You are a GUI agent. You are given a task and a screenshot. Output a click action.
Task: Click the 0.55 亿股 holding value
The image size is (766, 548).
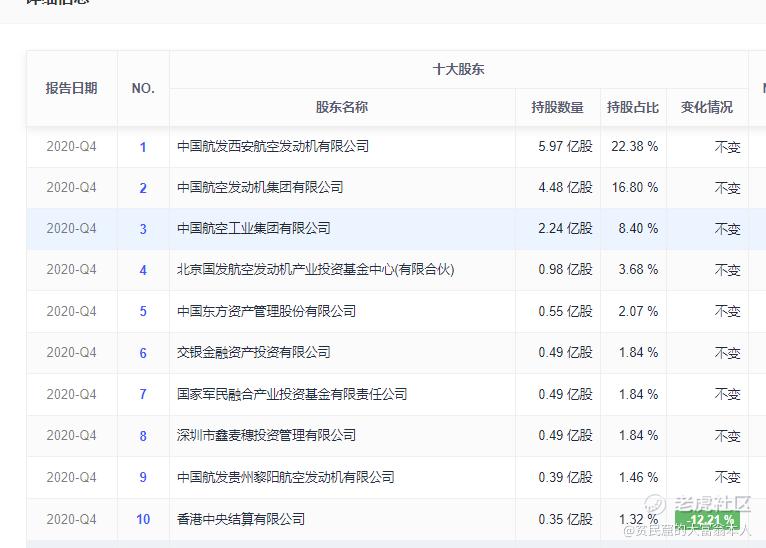point(565,311)
